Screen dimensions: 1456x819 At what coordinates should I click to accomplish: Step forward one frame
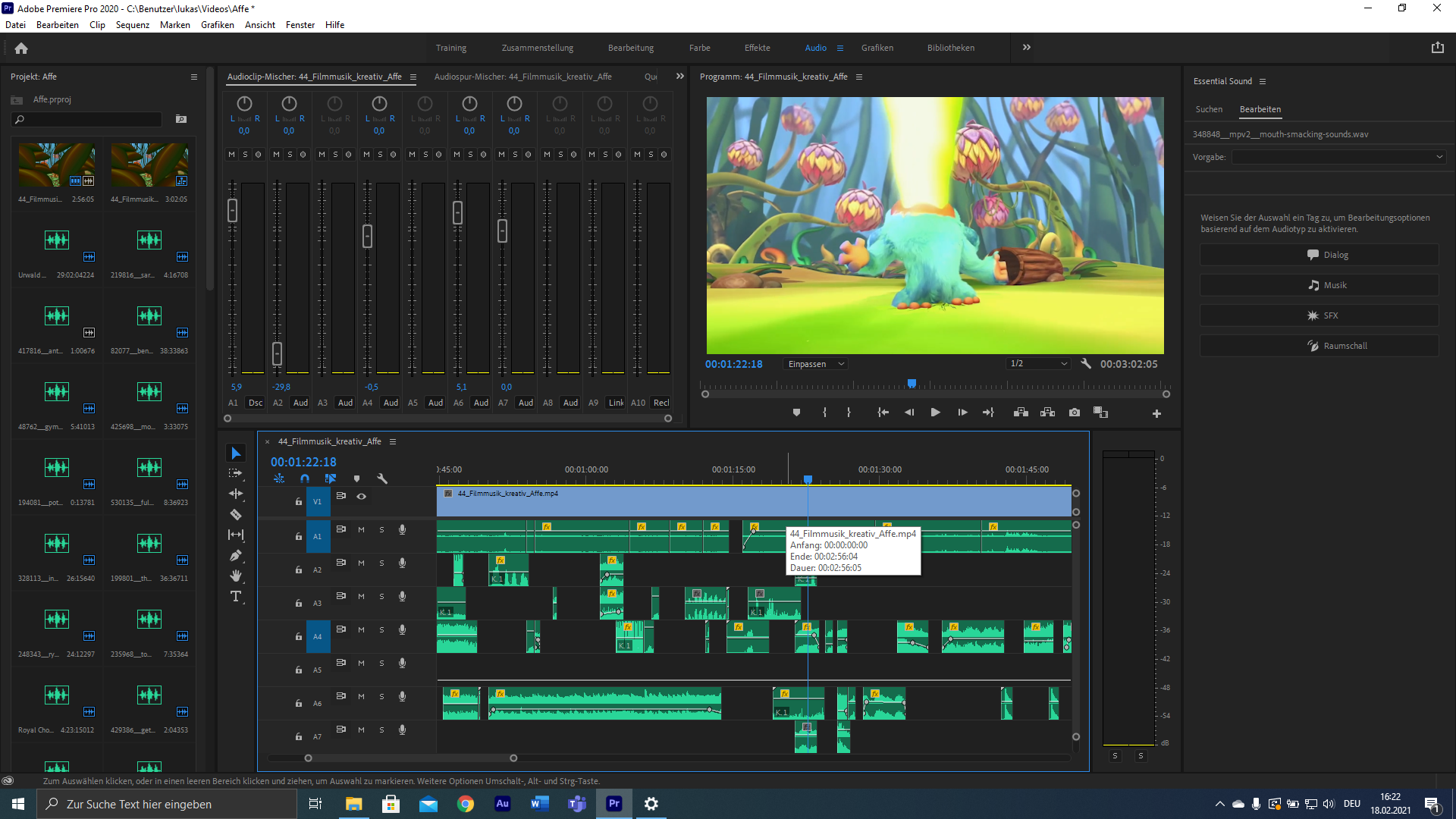962,413
